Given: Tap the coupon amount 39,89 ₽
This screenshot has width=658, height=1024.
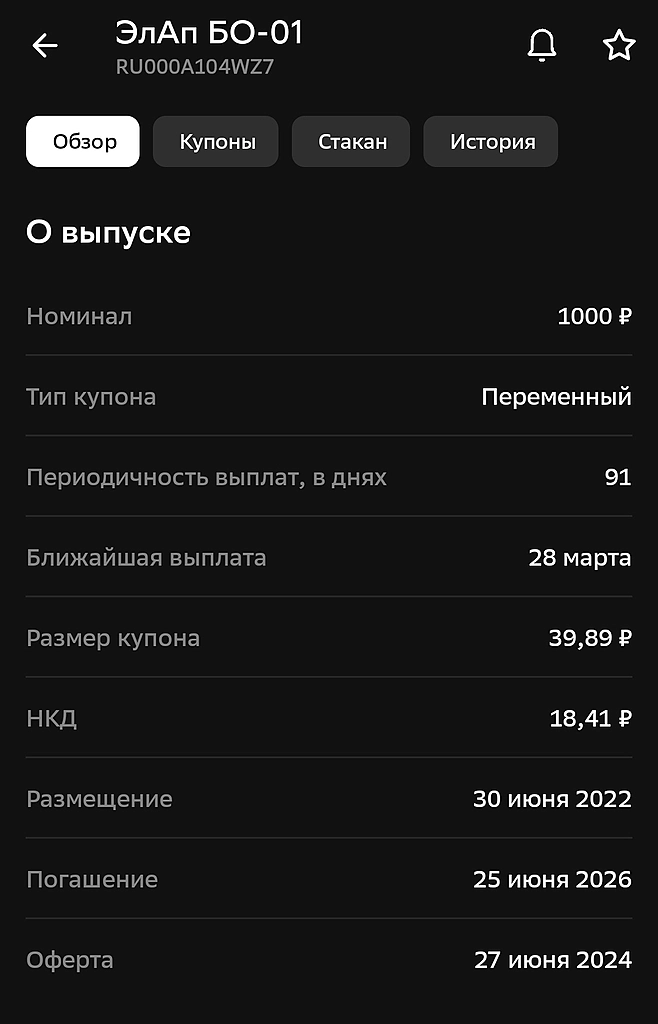Looking at the screenshot, I should [589, 638].
